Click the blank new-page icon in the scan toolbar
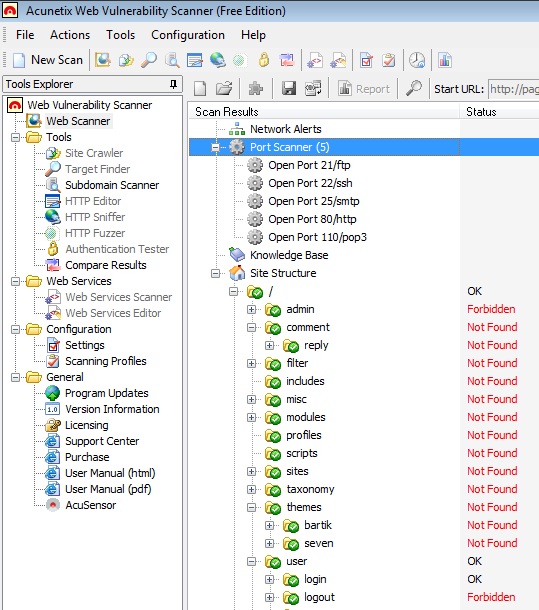 (x=200, y=89)
